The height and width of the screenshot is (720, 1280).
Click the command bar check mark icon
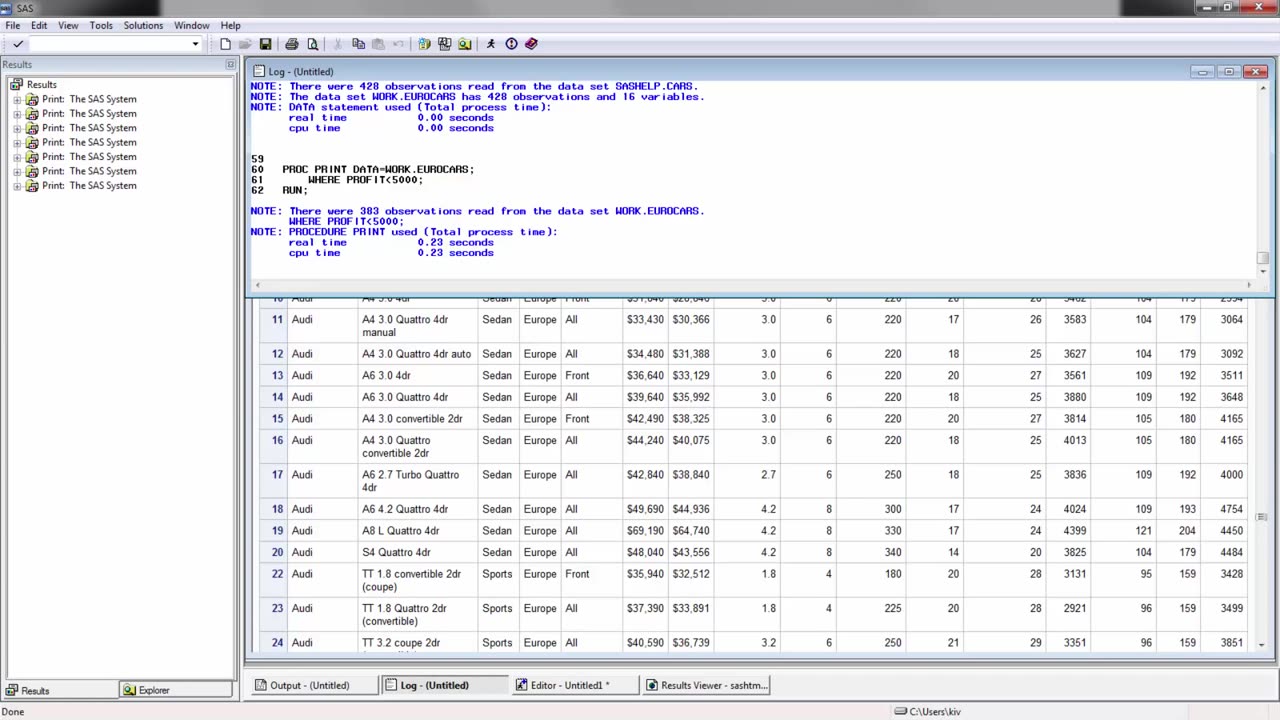pos(18,44)
